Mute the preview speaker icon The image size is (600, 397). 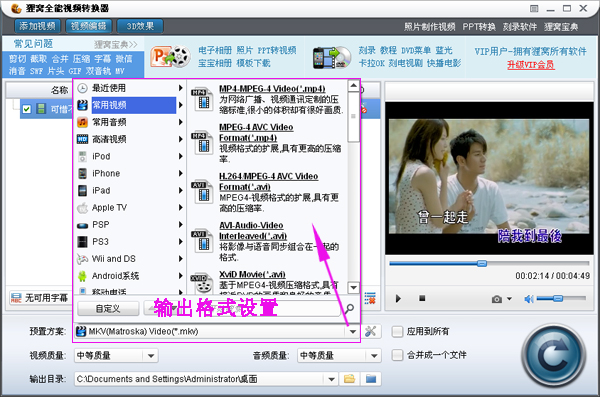tap(529, 299)
